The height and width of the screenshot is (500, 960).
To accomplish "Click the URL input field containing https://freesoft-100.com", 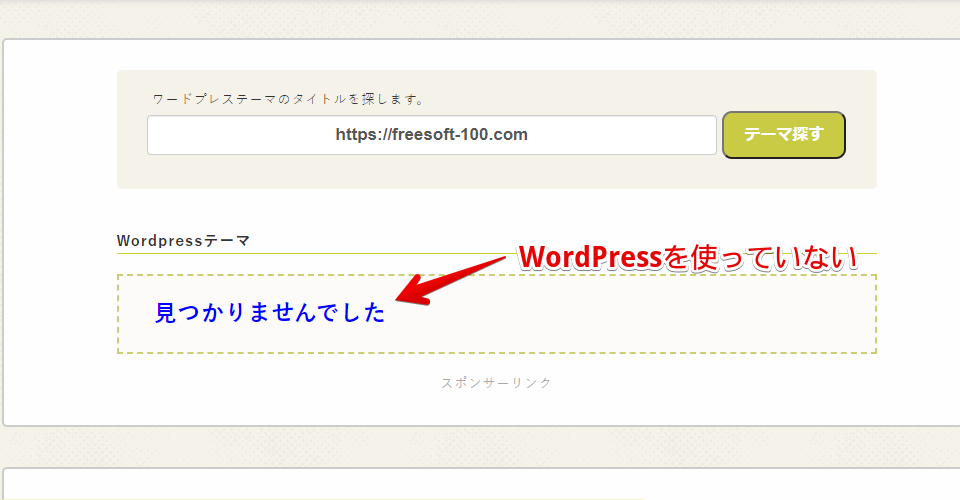I will point(432,135).
